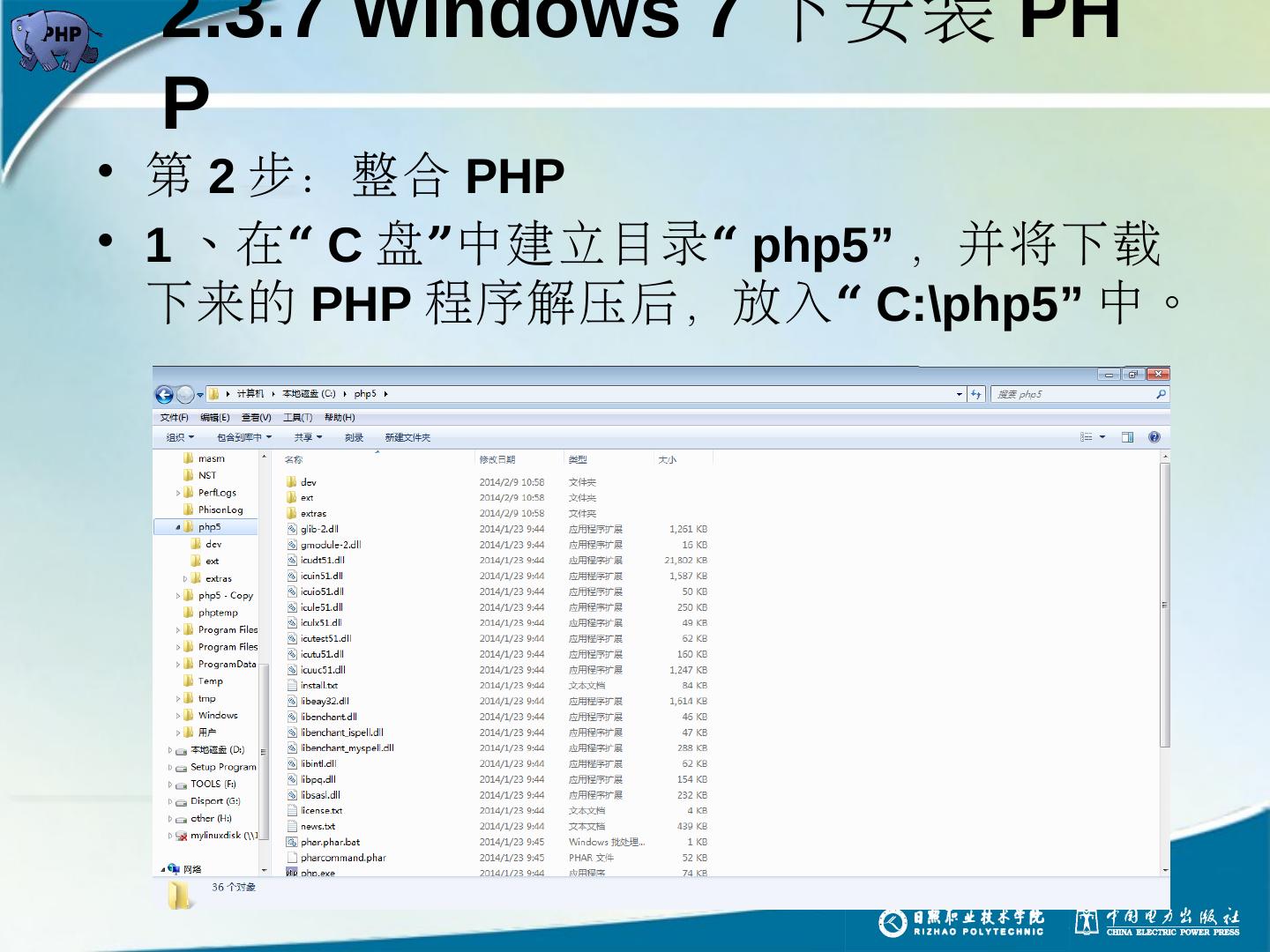Open the 查看(V) menu
Viewport: 1270px width, 952px height.
[x=256, y=418]
